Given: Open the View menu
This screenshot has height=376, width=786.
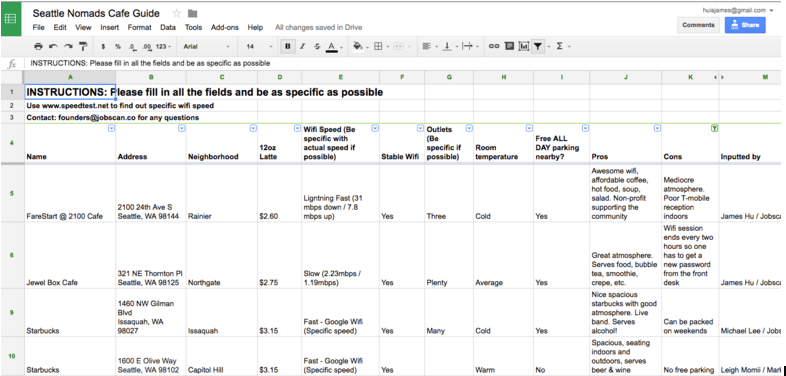Looking at the screenshot, I should 83,28.
